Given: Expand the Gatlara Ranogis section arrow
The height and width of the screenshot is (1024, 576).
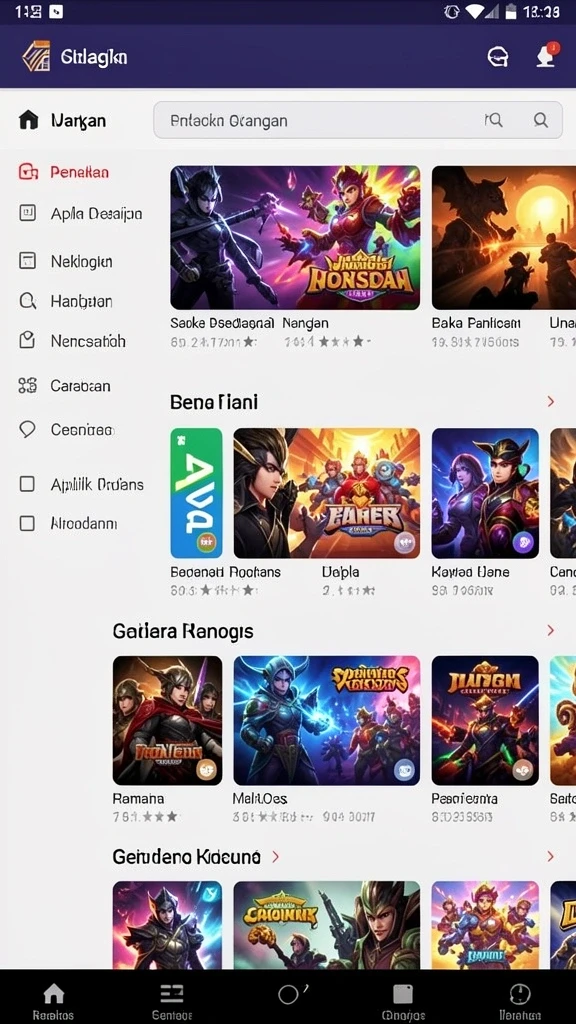Looking at the screenshot, I should [551, 630].
